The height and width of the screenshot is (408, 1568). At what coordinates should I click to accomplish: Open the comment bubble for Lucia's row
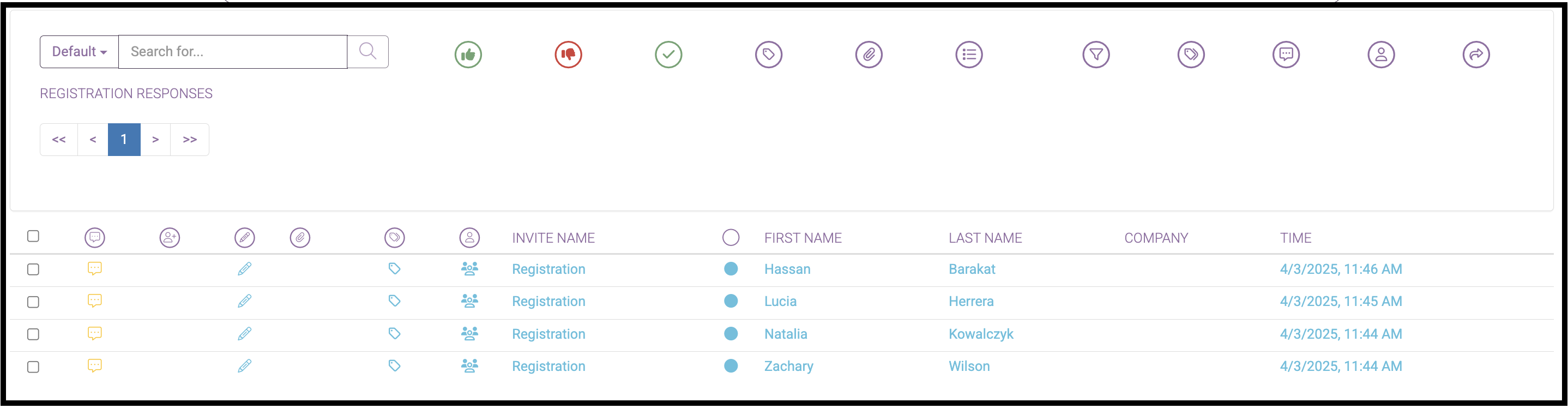point(94,301)
